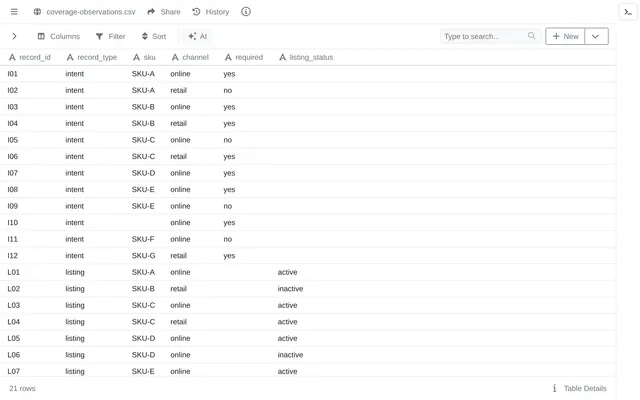The width and height of the screenshot is (640, 400).
Task: Click the channel column type icon
Action: 175,57
